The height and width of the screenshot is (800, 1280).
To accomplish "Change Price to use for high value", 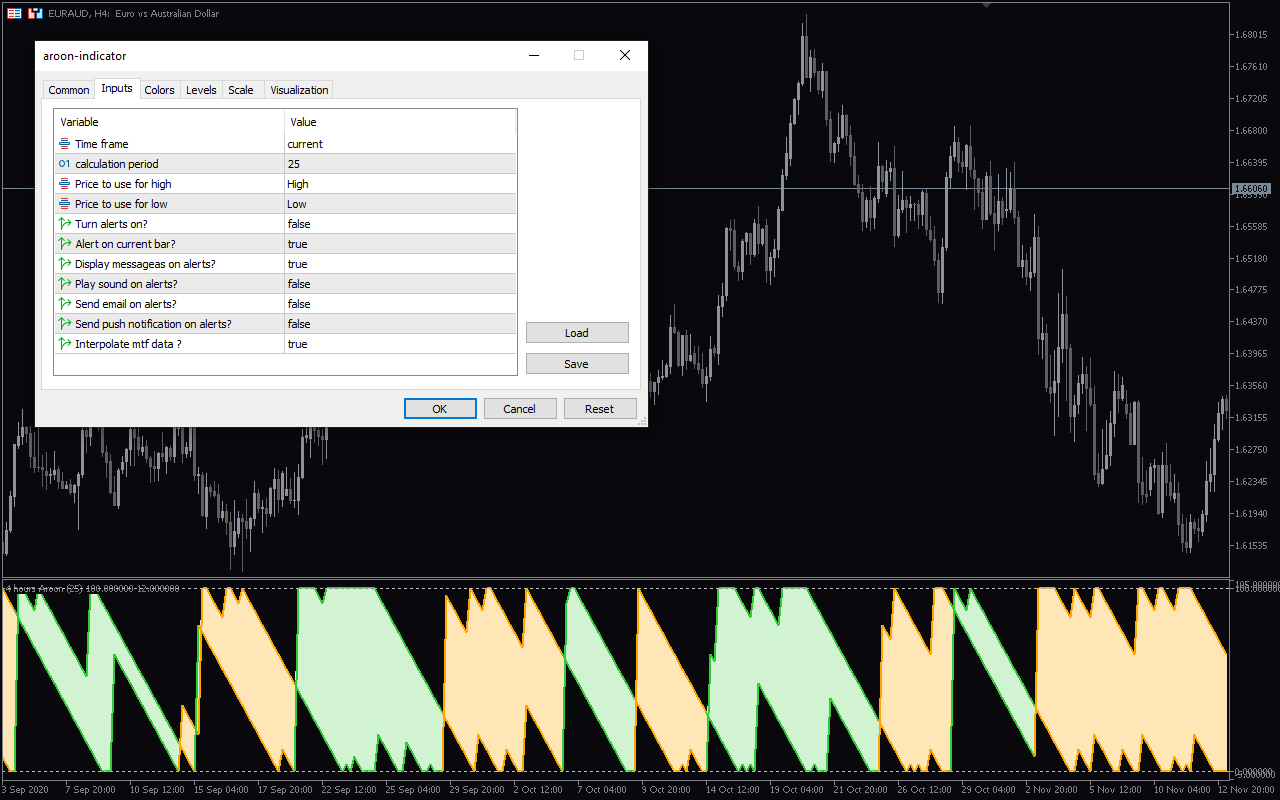I will point(400,184).
